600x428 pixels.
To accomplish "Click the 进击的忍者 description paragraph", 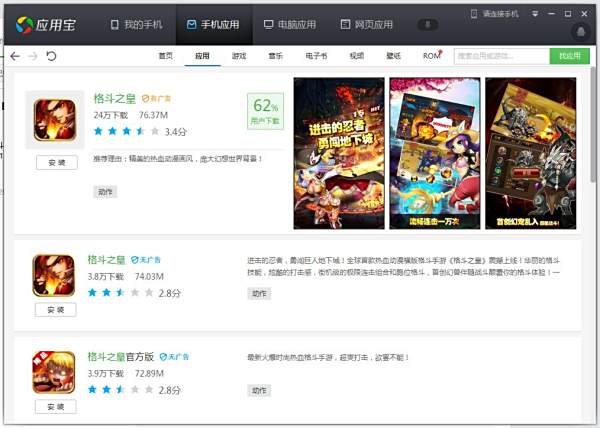I will pyautogui.click(x=403, y=266).
